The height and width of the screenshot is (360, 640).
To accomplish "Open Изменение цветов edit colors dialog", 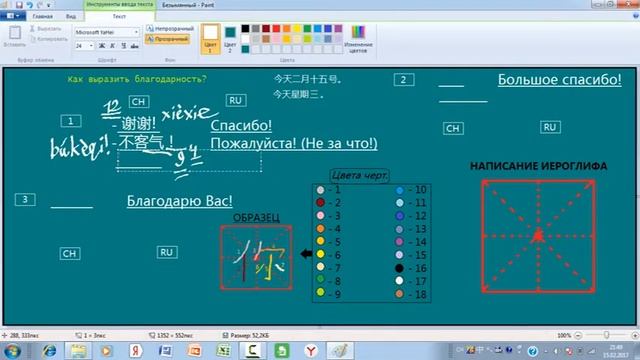I will pos(358,39).
